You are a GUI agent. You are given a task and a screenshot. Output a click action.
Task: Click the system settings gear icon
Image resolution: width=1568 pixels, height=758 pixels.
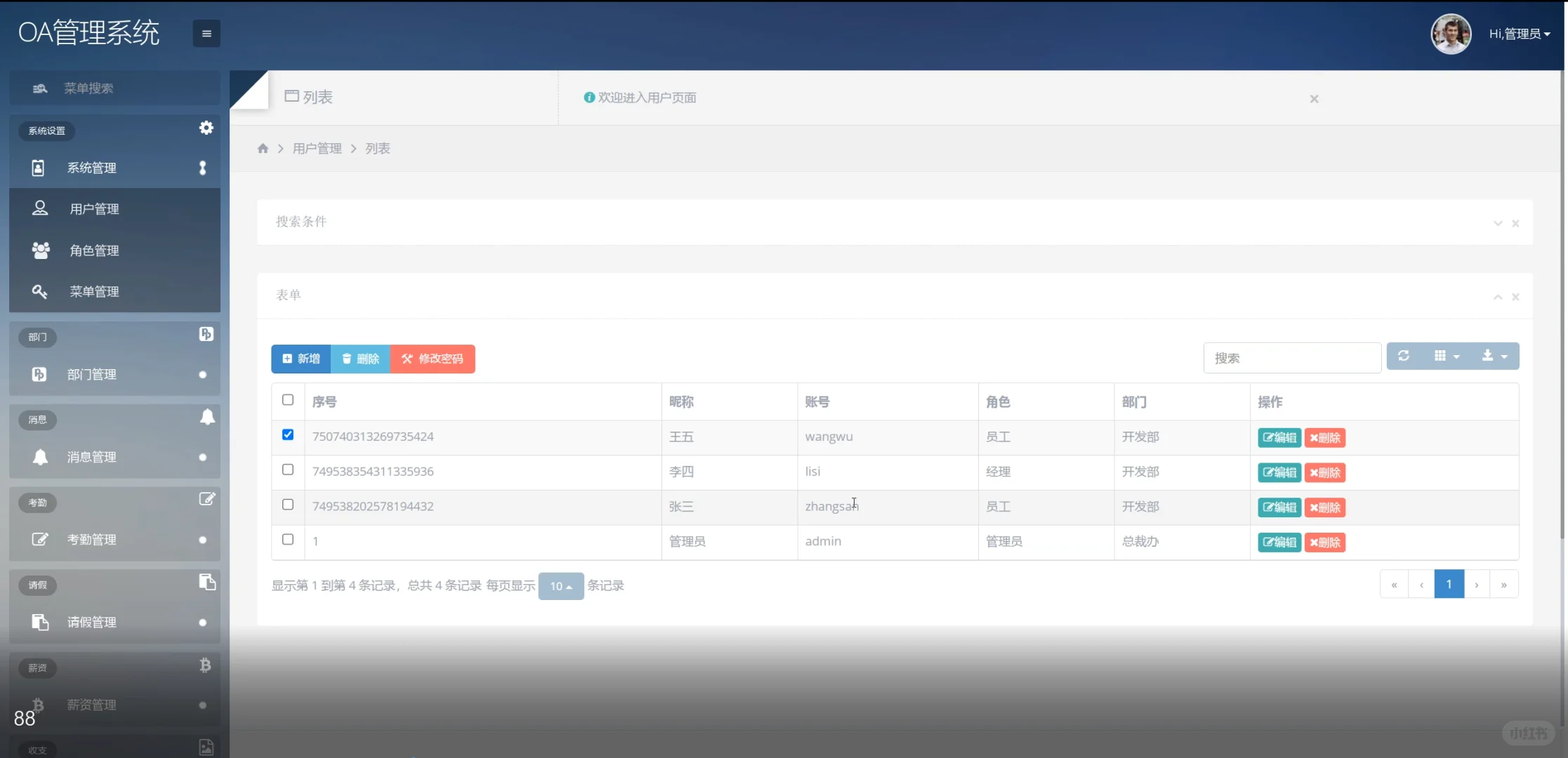pos(206,128)
